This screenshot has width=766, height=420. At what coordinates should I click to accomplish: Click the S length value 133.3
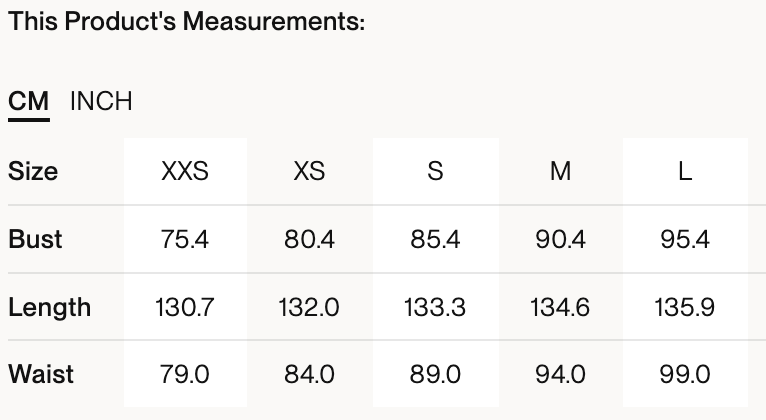[x=435, y=307]
